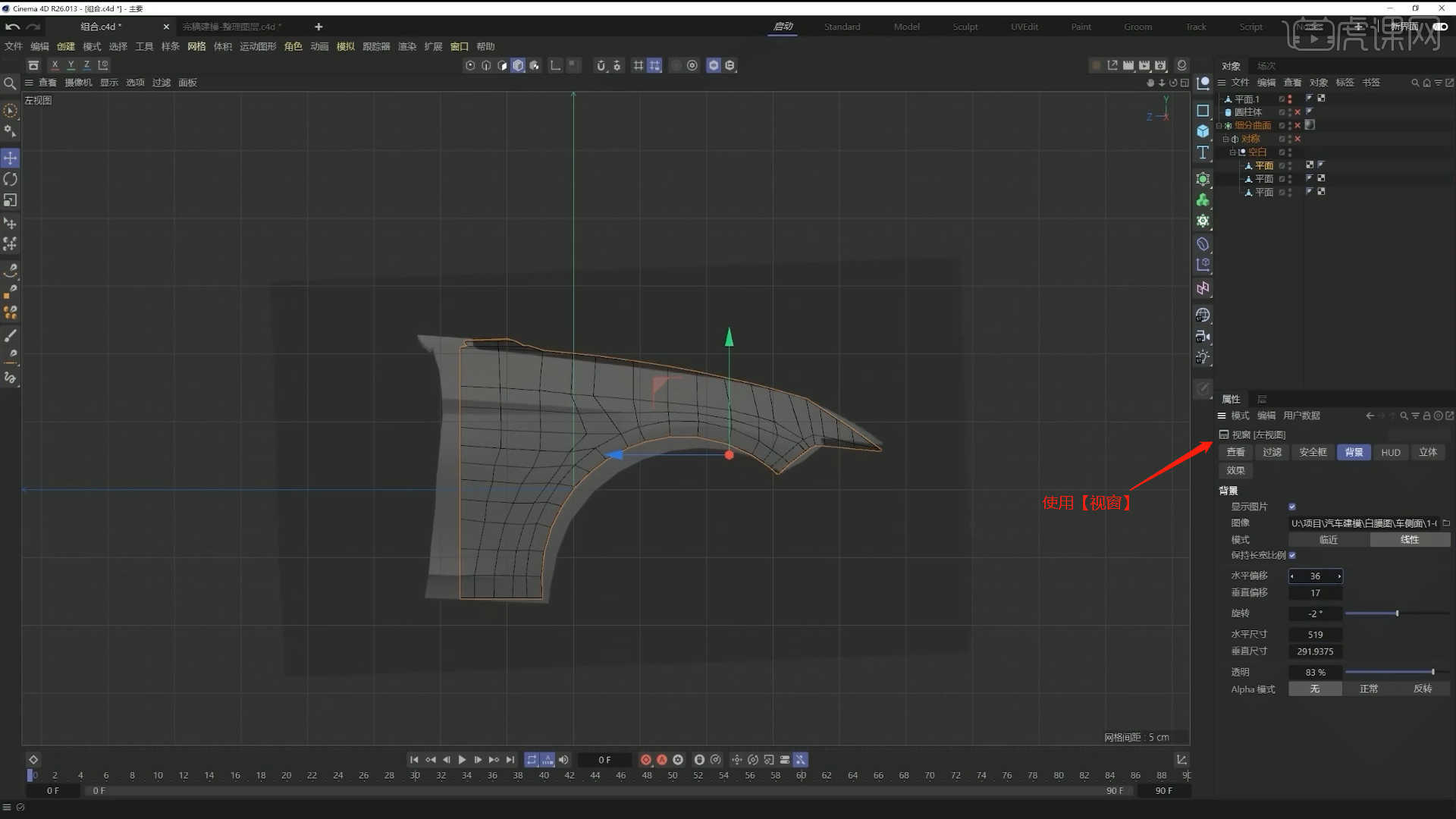This screenshot has height=819, width=1456.
Task: Open the HUD viewport settings tab
Action: tap(1391, 452)
